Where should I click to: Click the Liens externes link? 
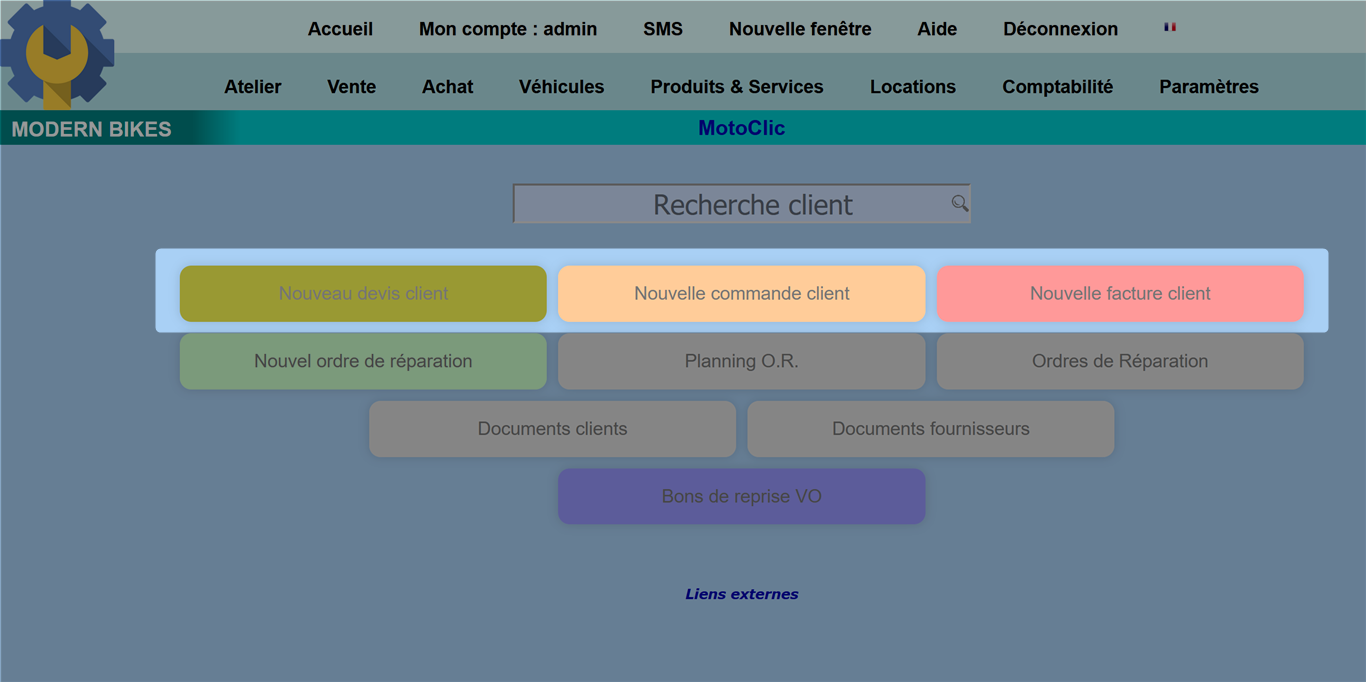[742, 594]
